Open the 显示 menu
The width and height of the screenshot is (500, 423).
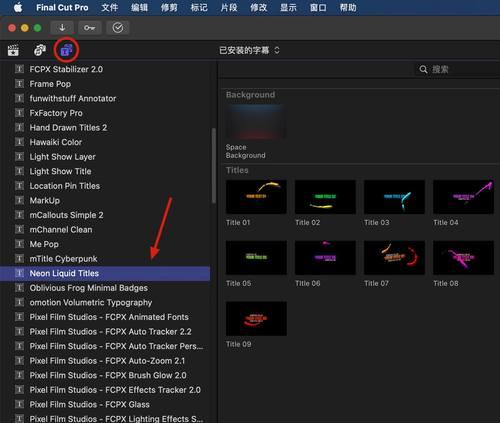288,7
